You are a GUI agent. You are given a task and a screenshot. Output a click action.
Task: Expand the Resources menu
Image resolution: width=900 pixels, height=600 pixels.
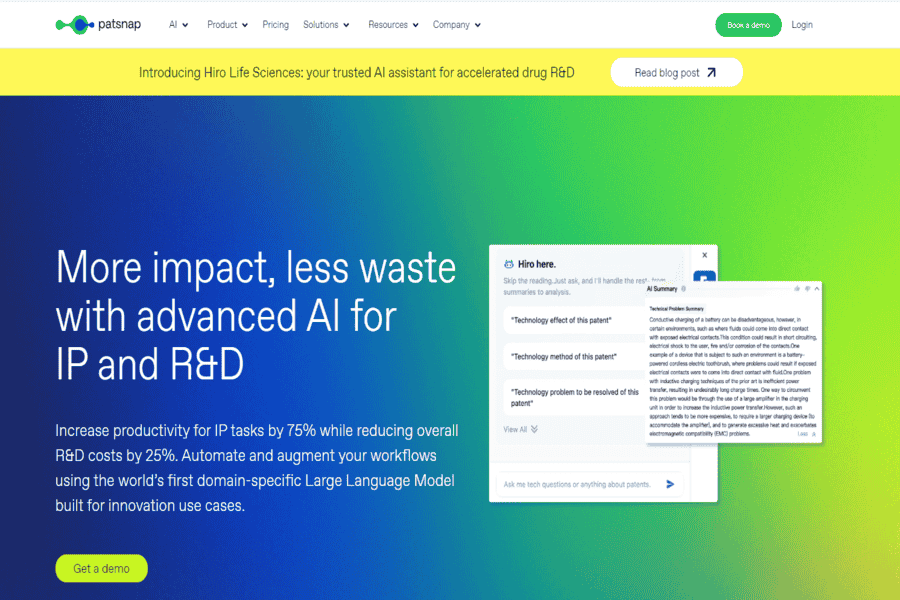click(393, 25)
